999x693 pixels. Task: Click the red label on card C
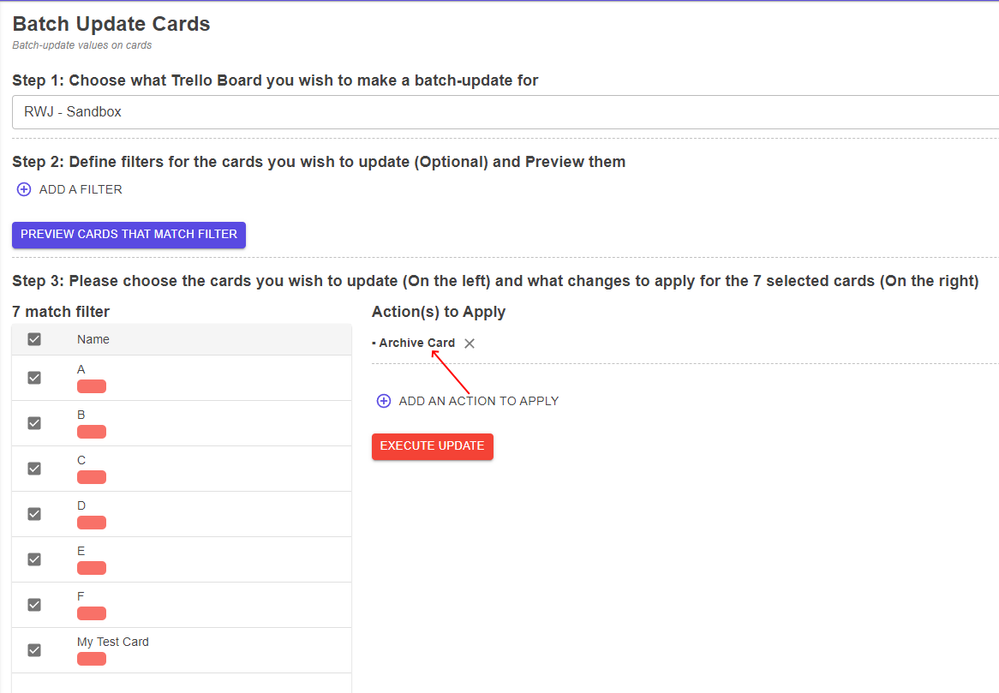(x=92, y=477)
